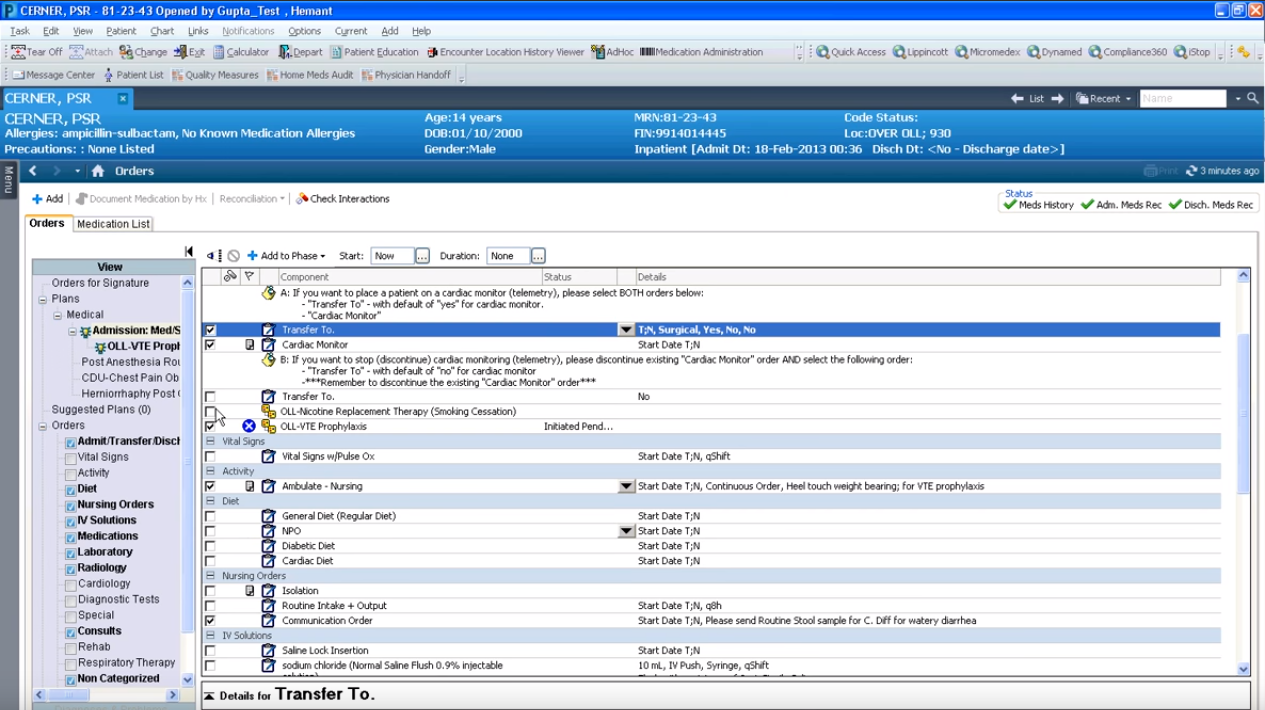Viewport: 1265px width, 710px height.
Task: Click Add to Phase button
Action: [x=286, y=256]
